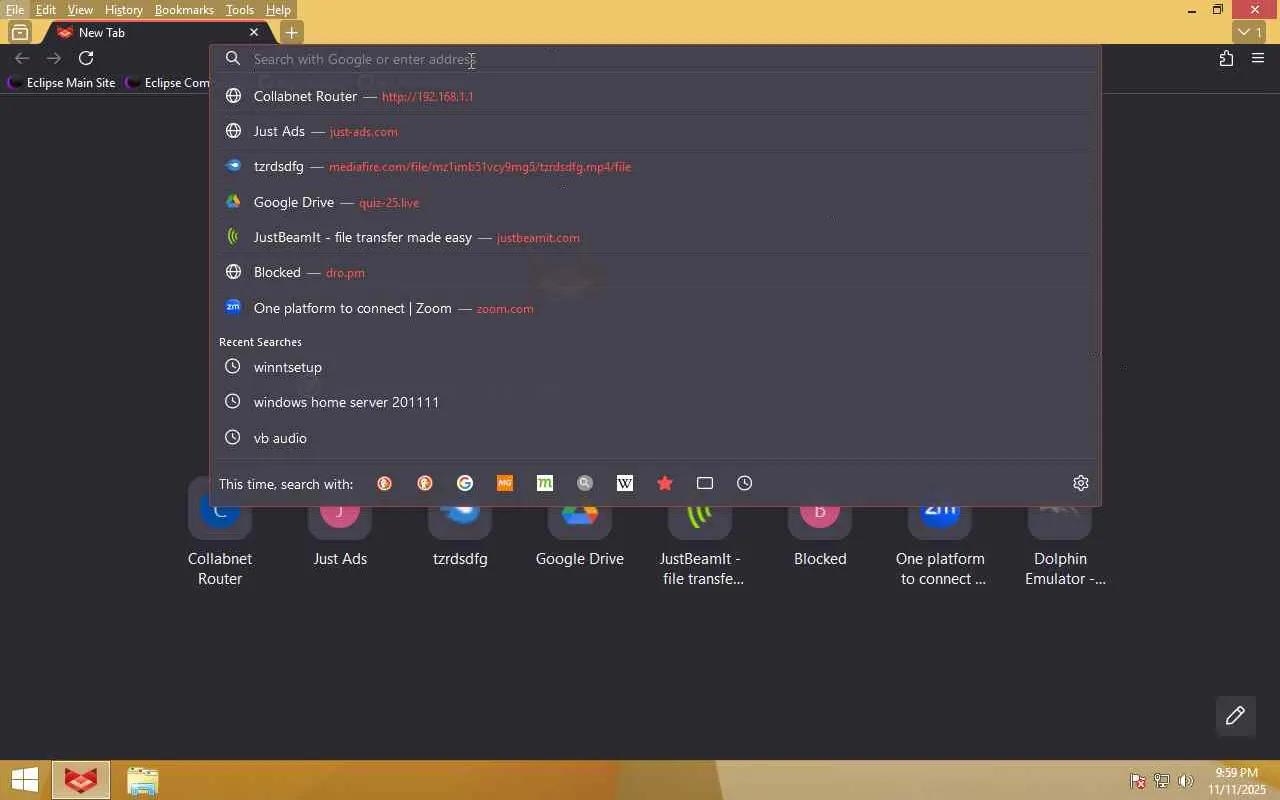
Task: Choose the Zoom zoom.com suggestion
Action: coord(655,308)
